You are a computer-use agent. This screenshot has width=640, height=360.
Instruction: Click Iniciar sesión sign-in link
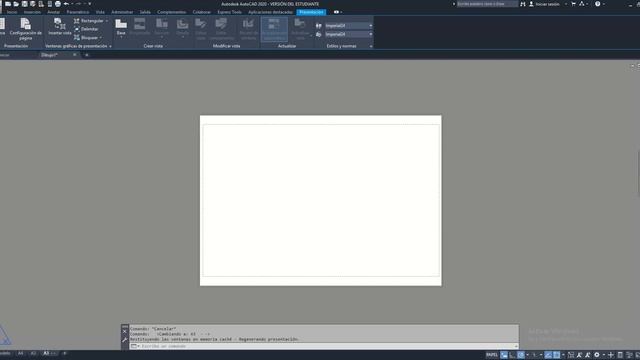pyautogui.click(x=547, y=4)
